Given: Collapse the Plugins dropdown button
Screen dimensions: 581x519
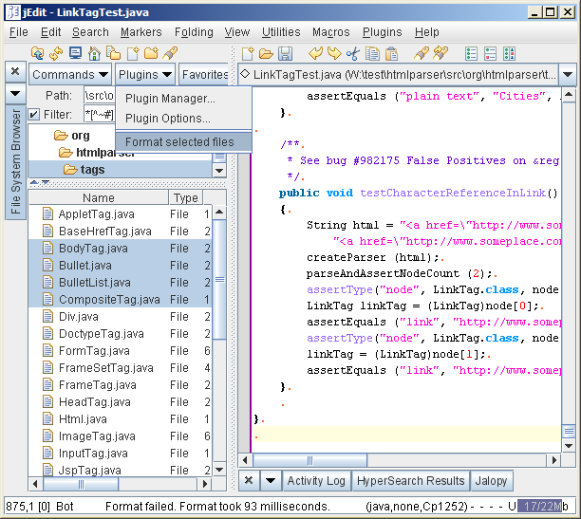Looking at the screenshot, I should (145, 75).
